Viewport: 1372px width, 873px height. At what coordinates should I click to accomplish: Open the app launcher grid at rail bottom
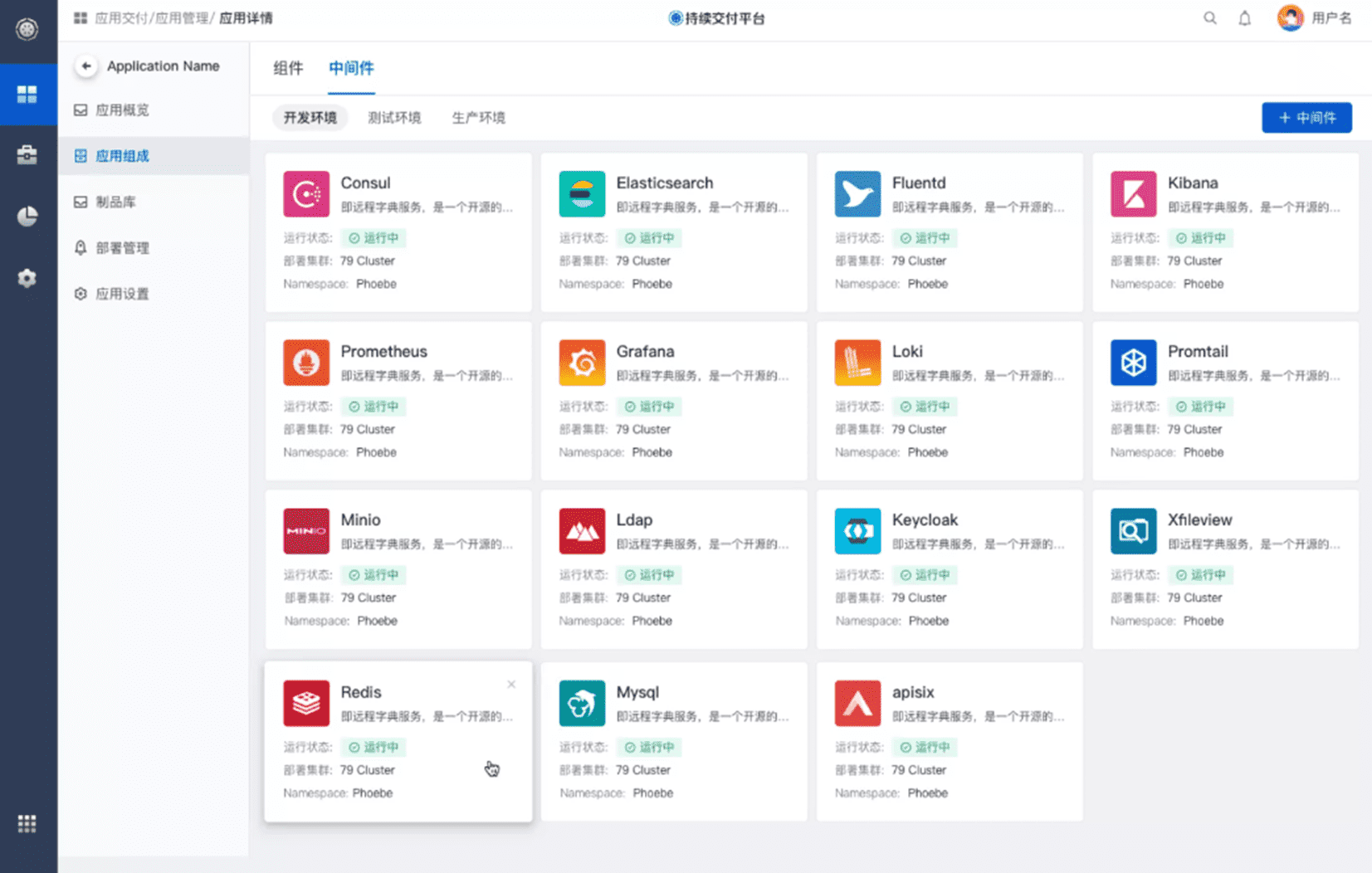click(x=27, y=823)
